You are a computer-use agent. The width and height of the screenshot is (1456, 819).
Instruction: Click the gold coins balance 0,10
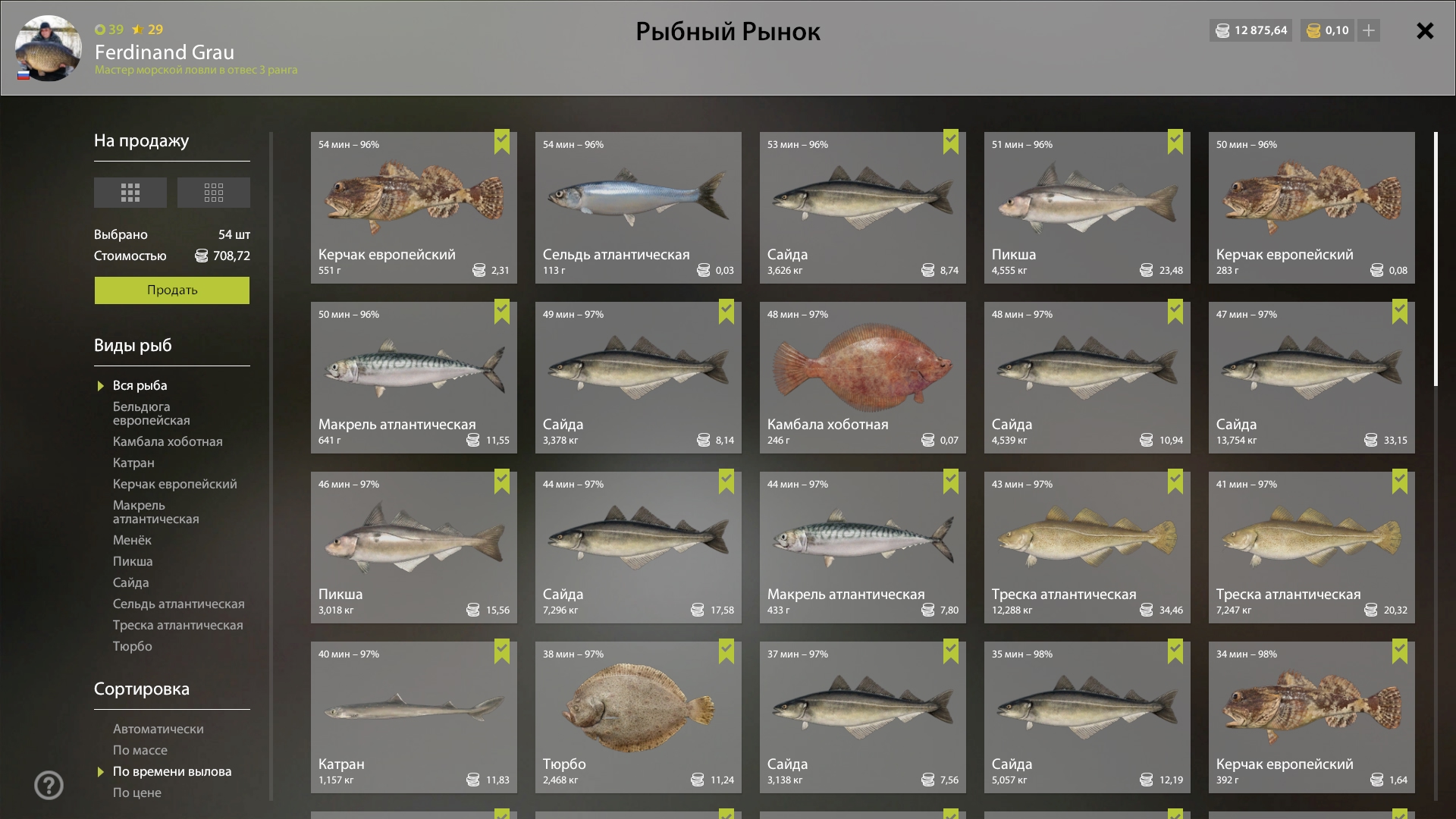1328,30
